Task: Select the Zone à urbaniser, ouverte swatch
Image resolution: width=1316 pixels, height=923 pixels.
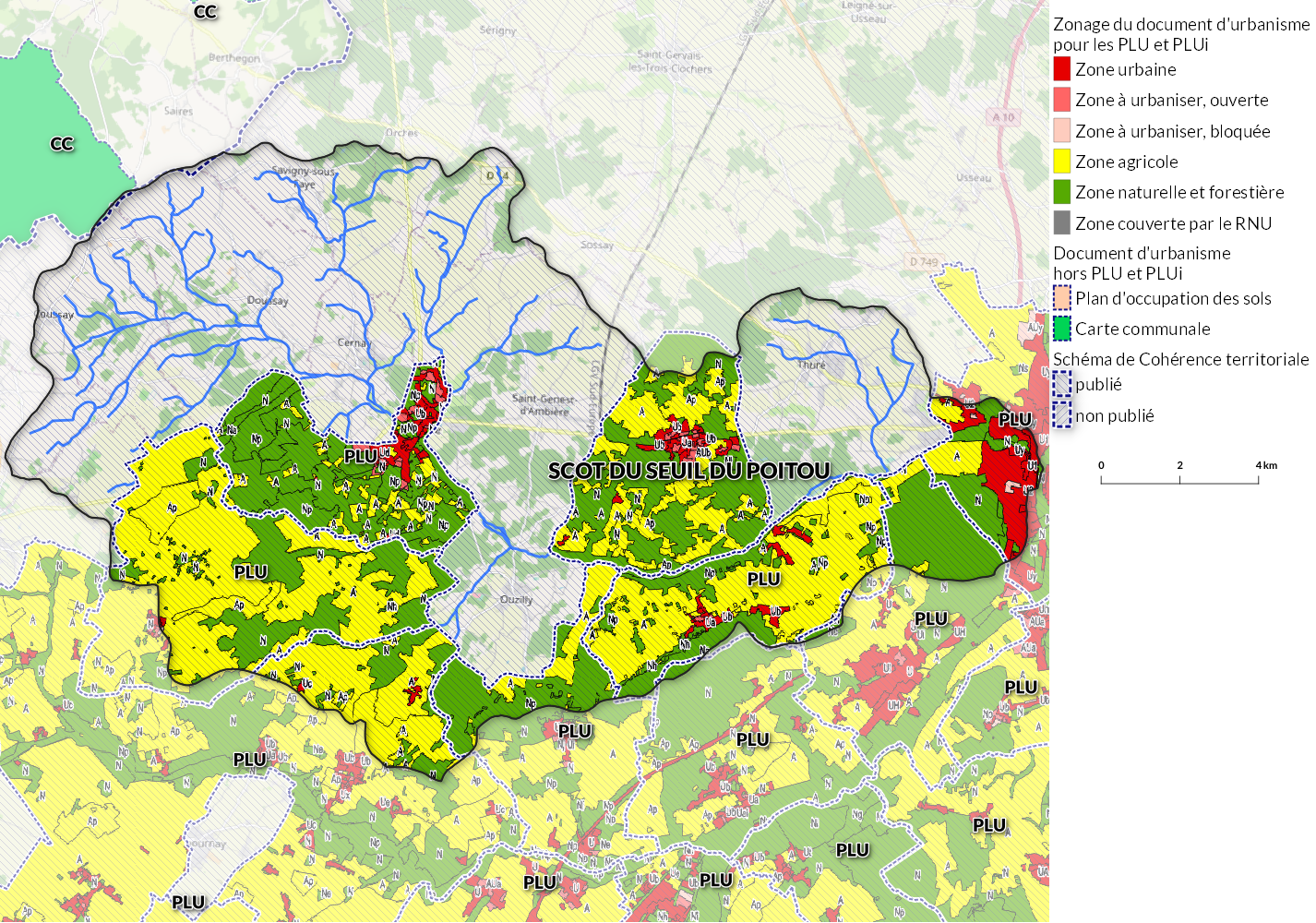Action: coord(1062,100)
